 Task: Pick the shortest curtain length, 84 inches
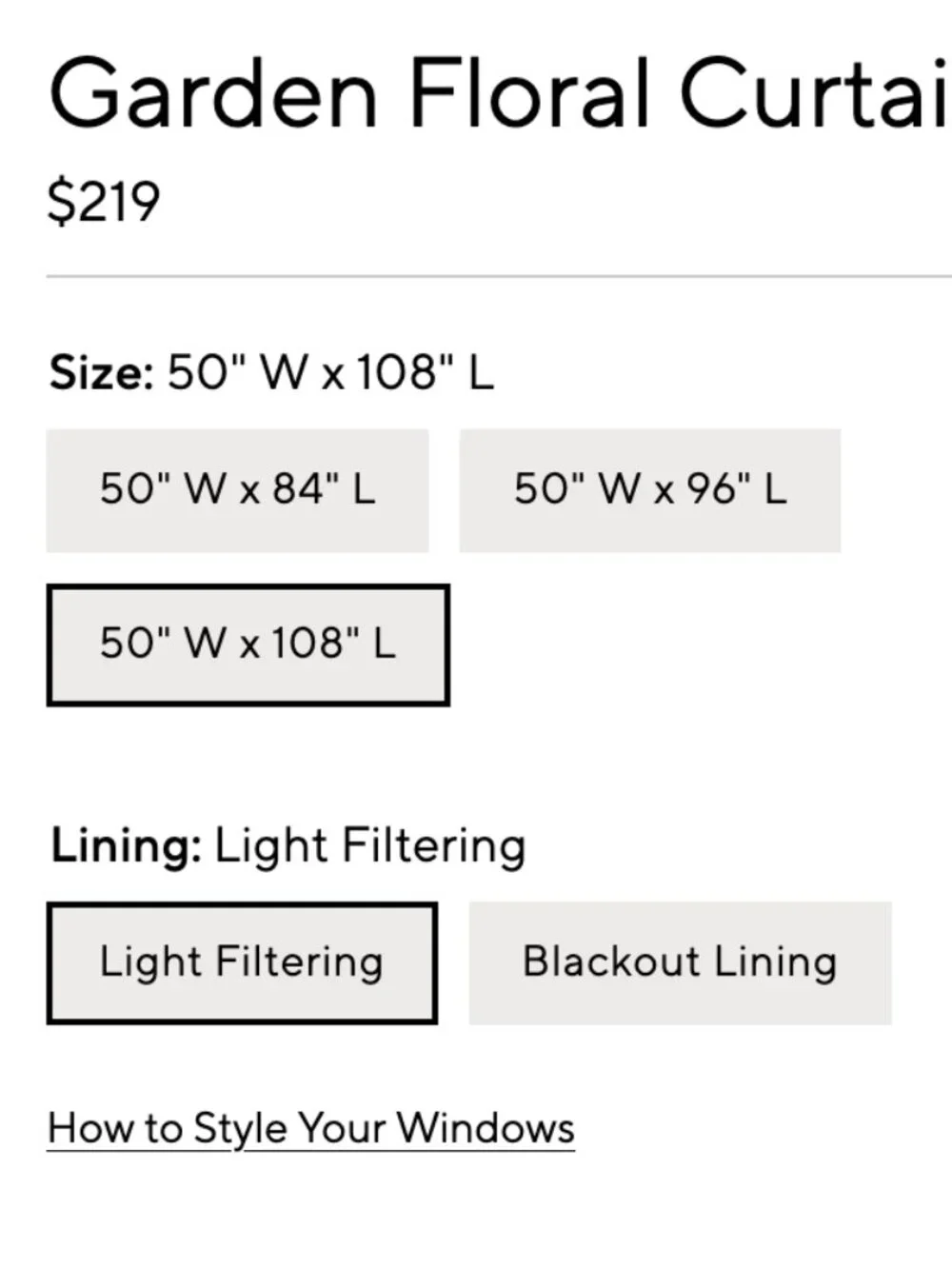tap(237, 490)
